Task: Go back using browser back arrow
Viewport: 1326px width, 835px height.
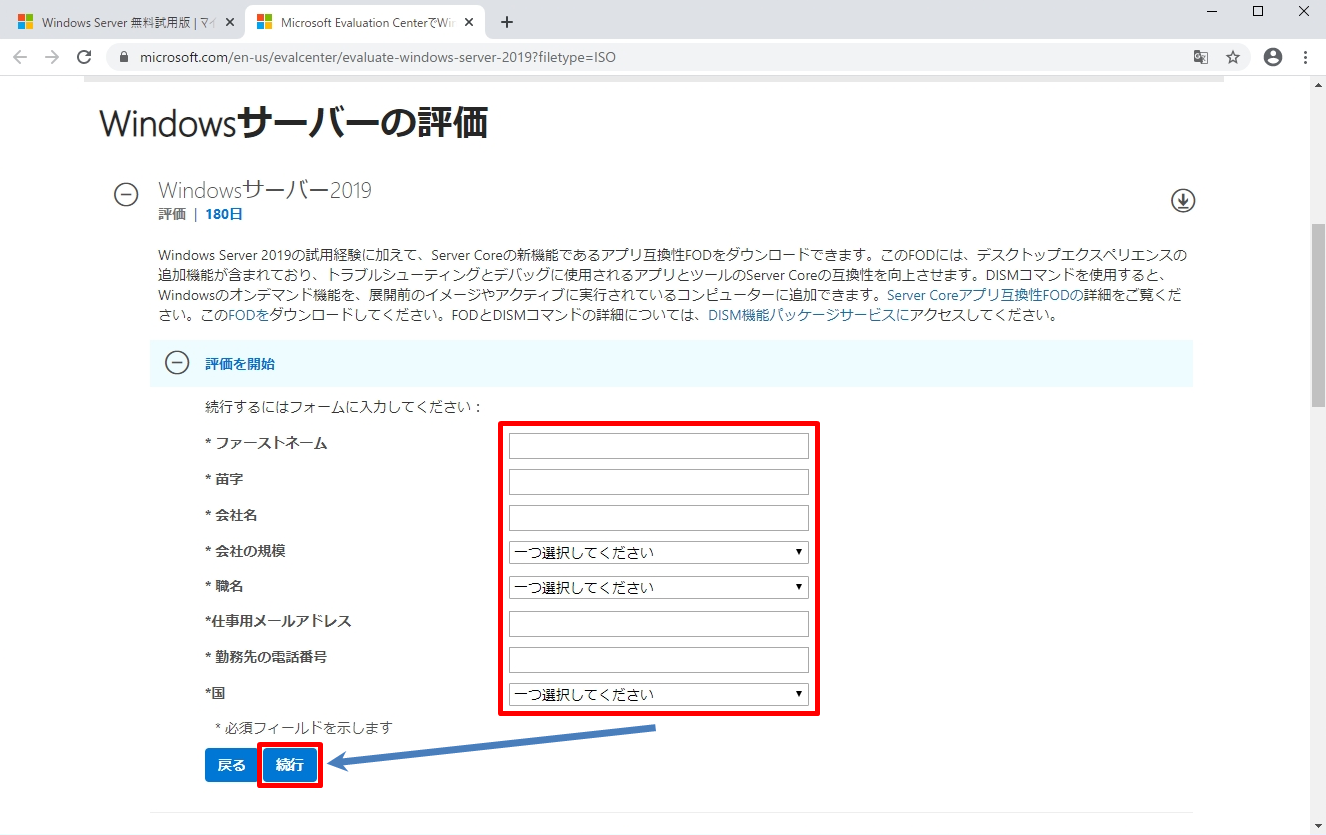Action: tap(20, 57)
